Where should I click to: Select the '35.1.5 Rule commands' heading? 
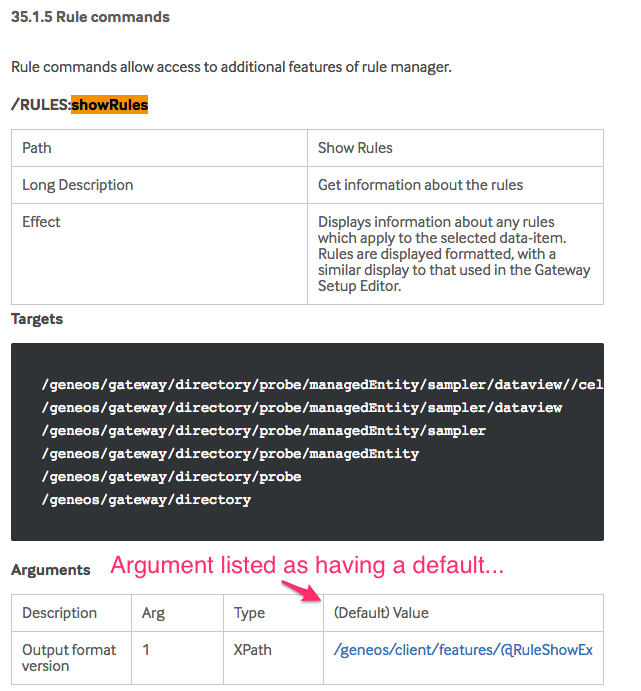coord(90,17)
